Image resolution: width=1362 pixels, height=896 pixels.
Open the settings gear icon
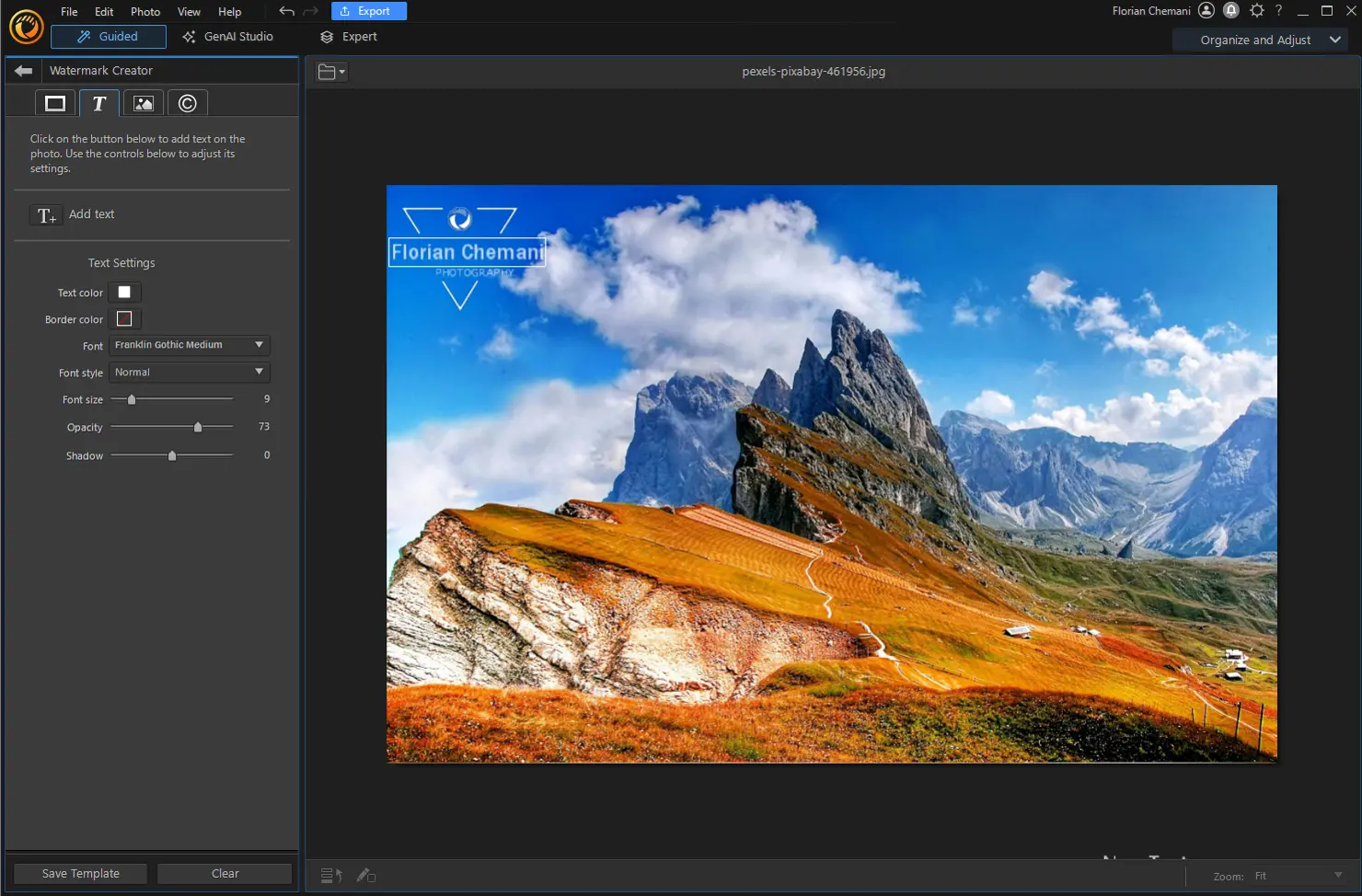pos(1257,10)
